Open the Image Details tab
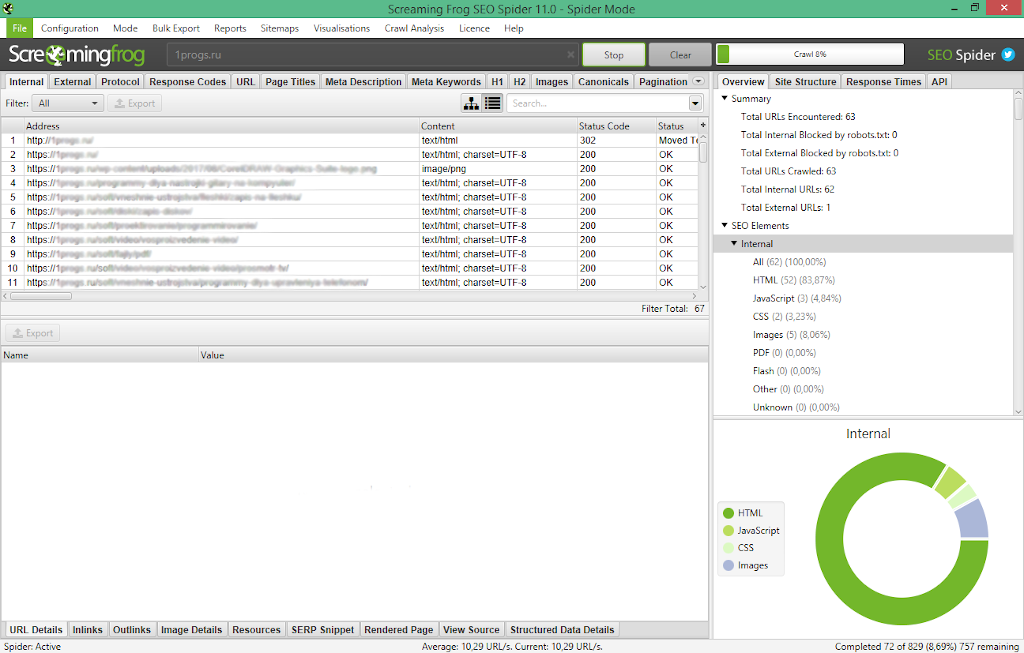The image size is (1024, 653). click(191, 629)
